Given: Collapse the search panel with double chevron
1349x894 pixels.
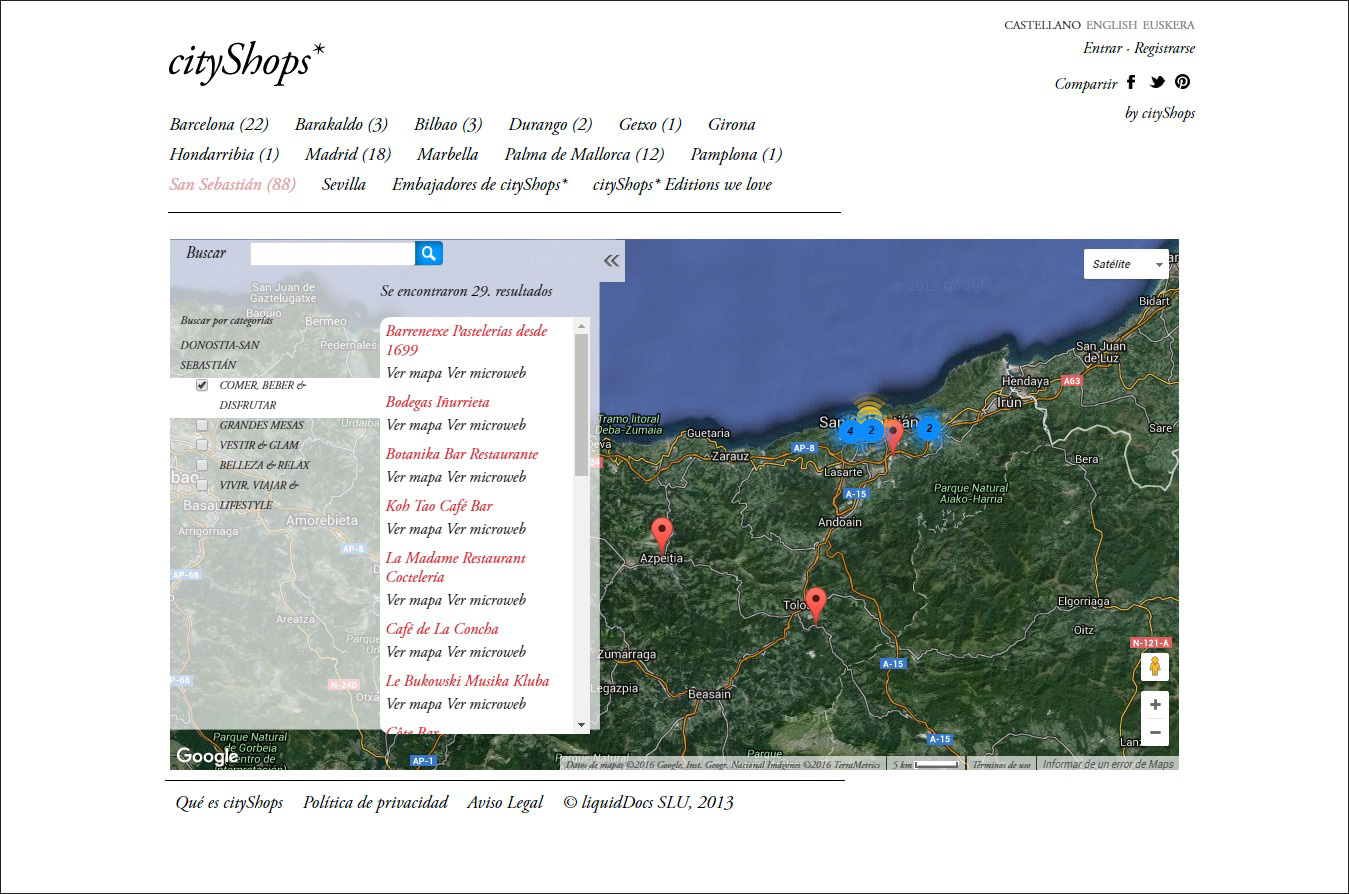Looking at the screenshot, I should pyautogui.click(x=611, y=261).
